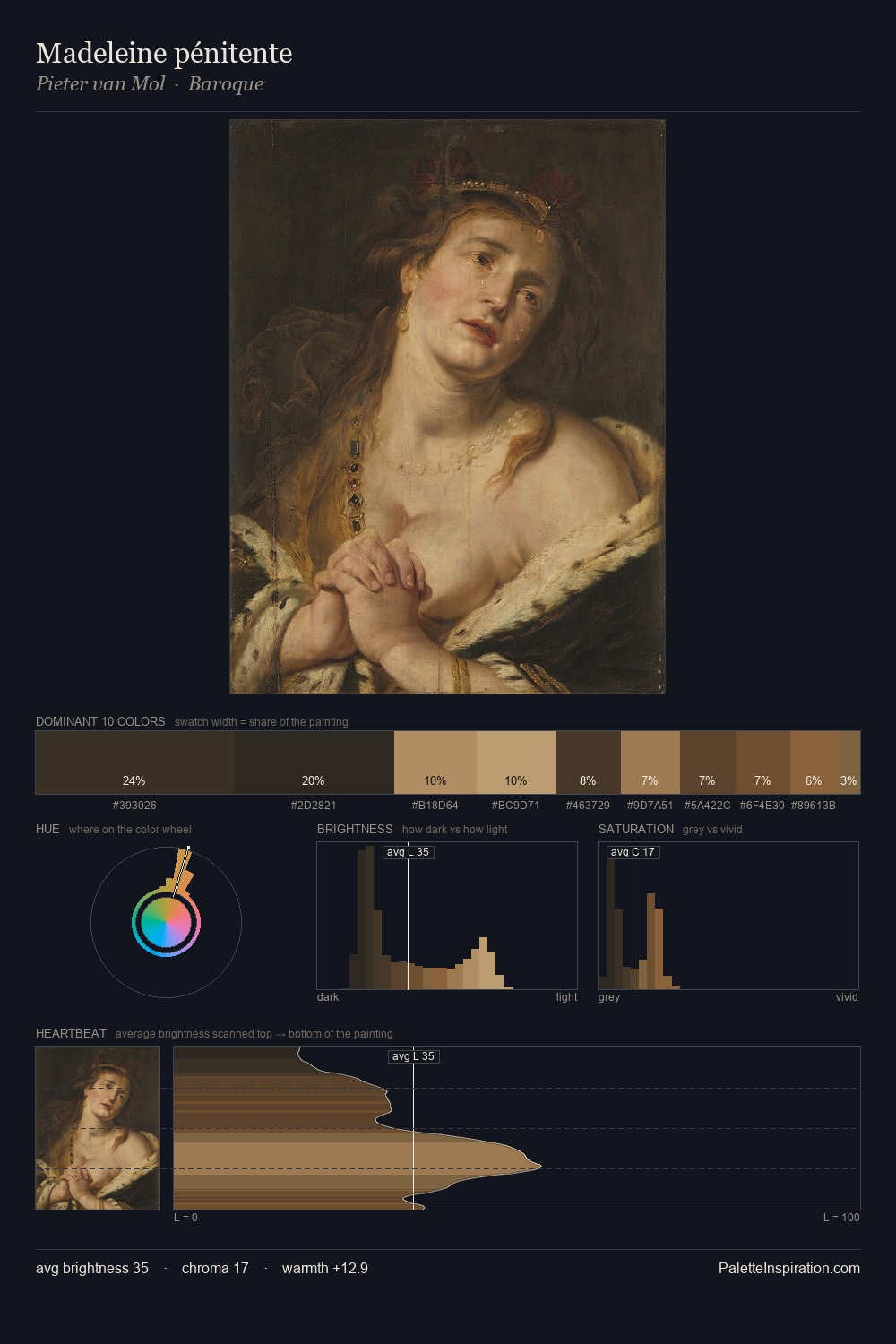Select the 7% swatch #9D7A51
This screenshot has width=896, height=1344.
[x=650, y=762]
